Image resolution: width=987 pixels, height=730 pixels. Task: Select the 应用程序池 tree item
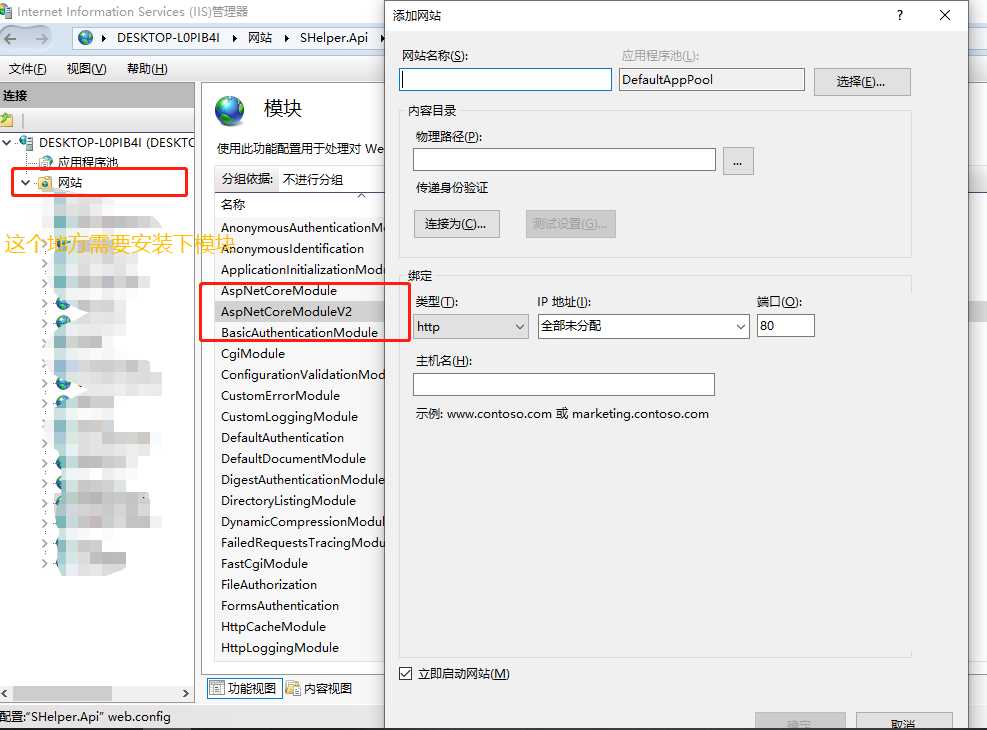pyautogui.click(x=88, y=162)
